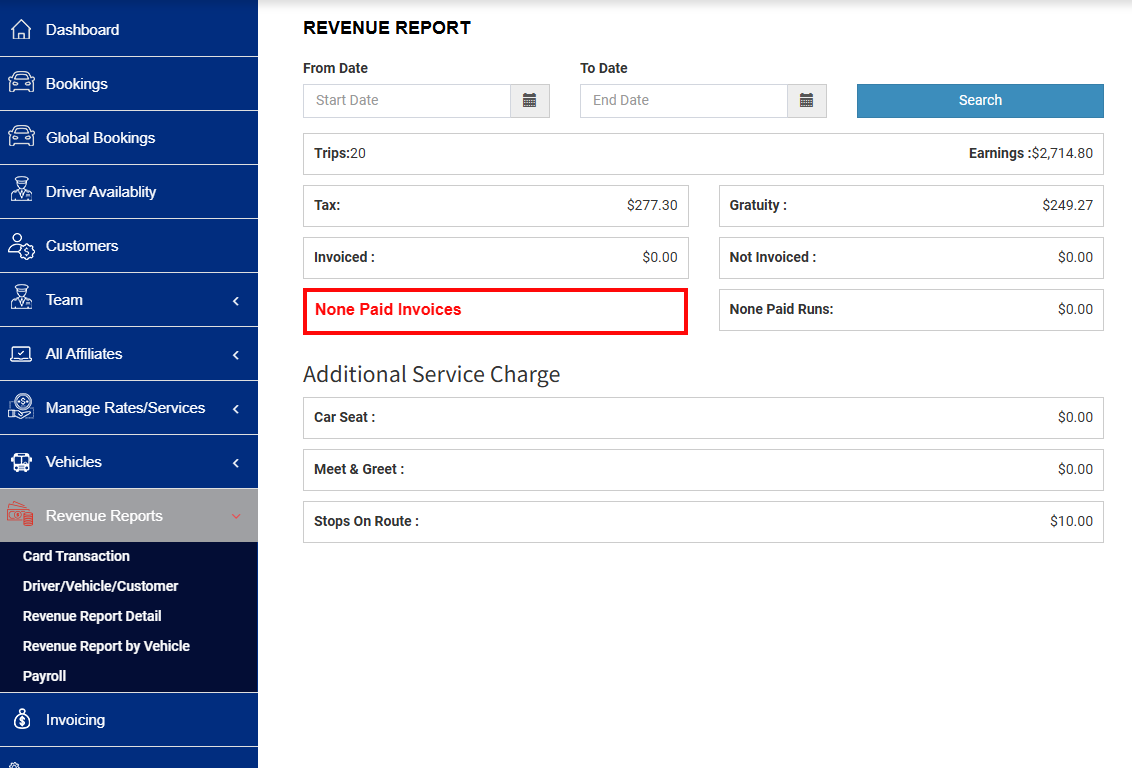Click the Stops On Route $10.00 value
Viewport: 1132px width, 768px height.
pos(1071,522)
